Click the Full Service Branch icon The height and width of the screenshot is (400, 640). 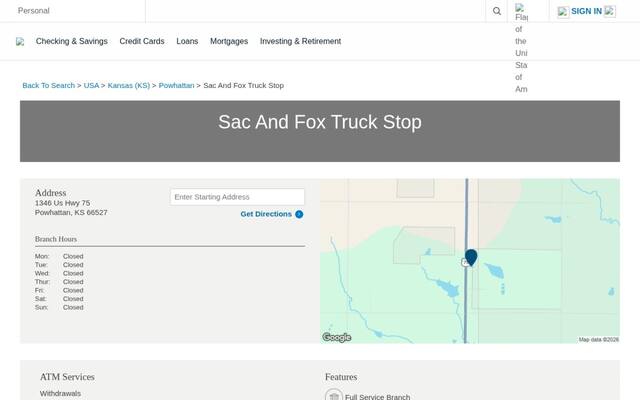tap(334, 396)
